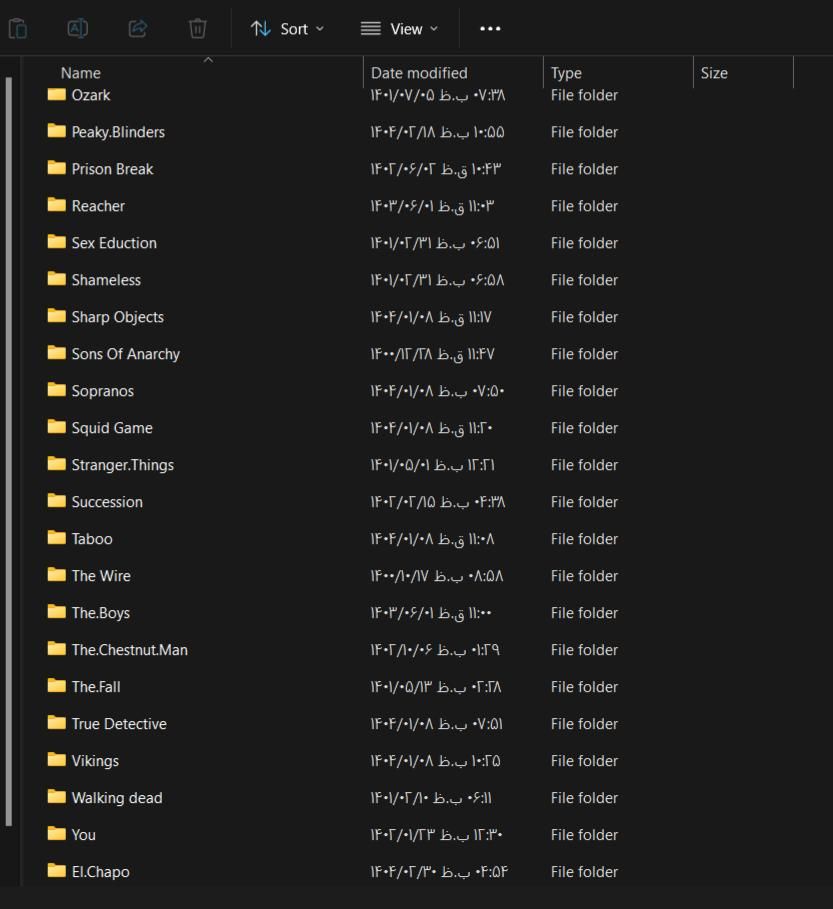Click the Reacher name text
The width and height of the screenshot is (833, 909).
click(98, 206)
